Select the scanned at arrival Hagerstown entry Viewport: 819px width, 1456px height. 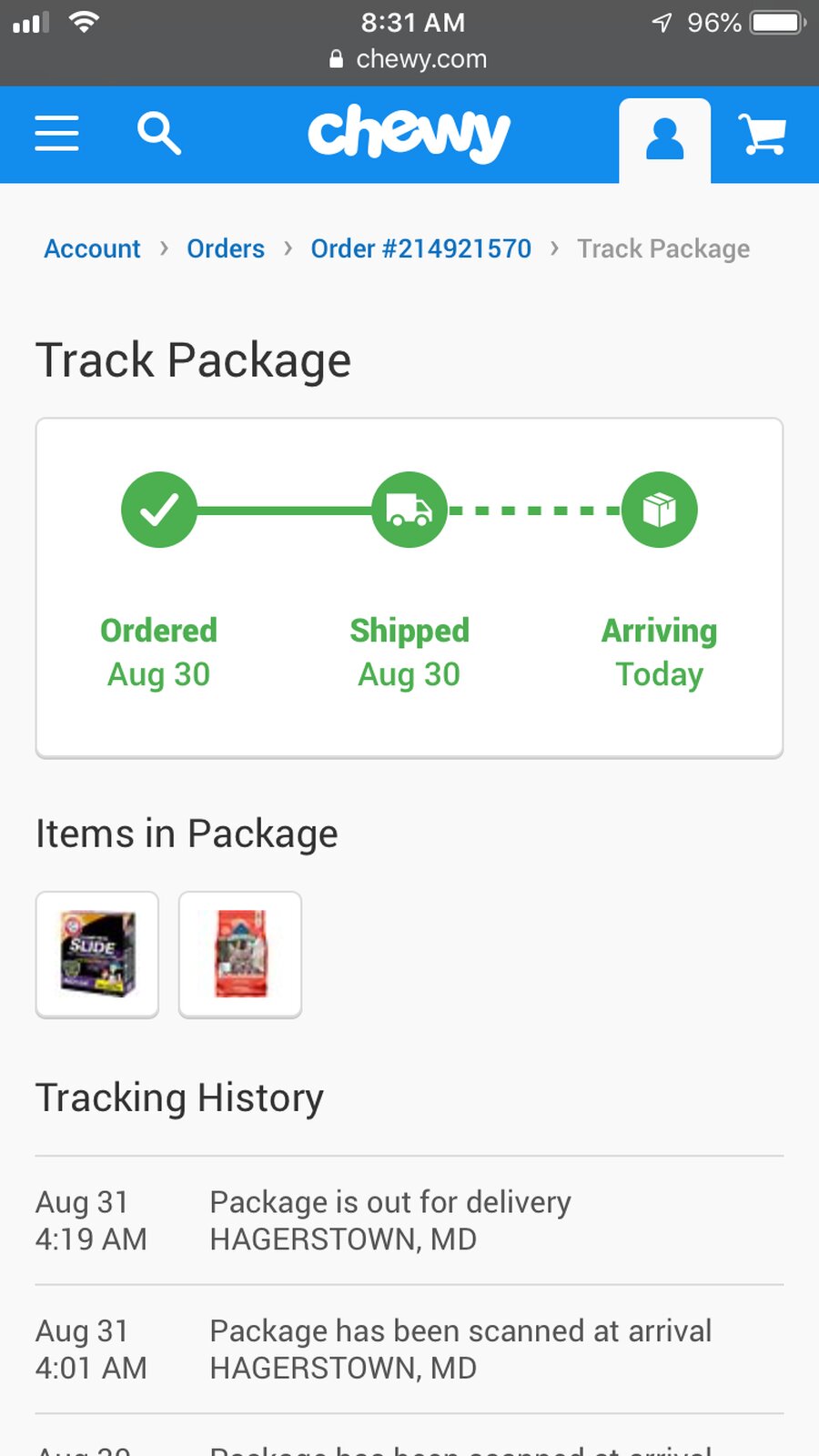[409, 1350]
